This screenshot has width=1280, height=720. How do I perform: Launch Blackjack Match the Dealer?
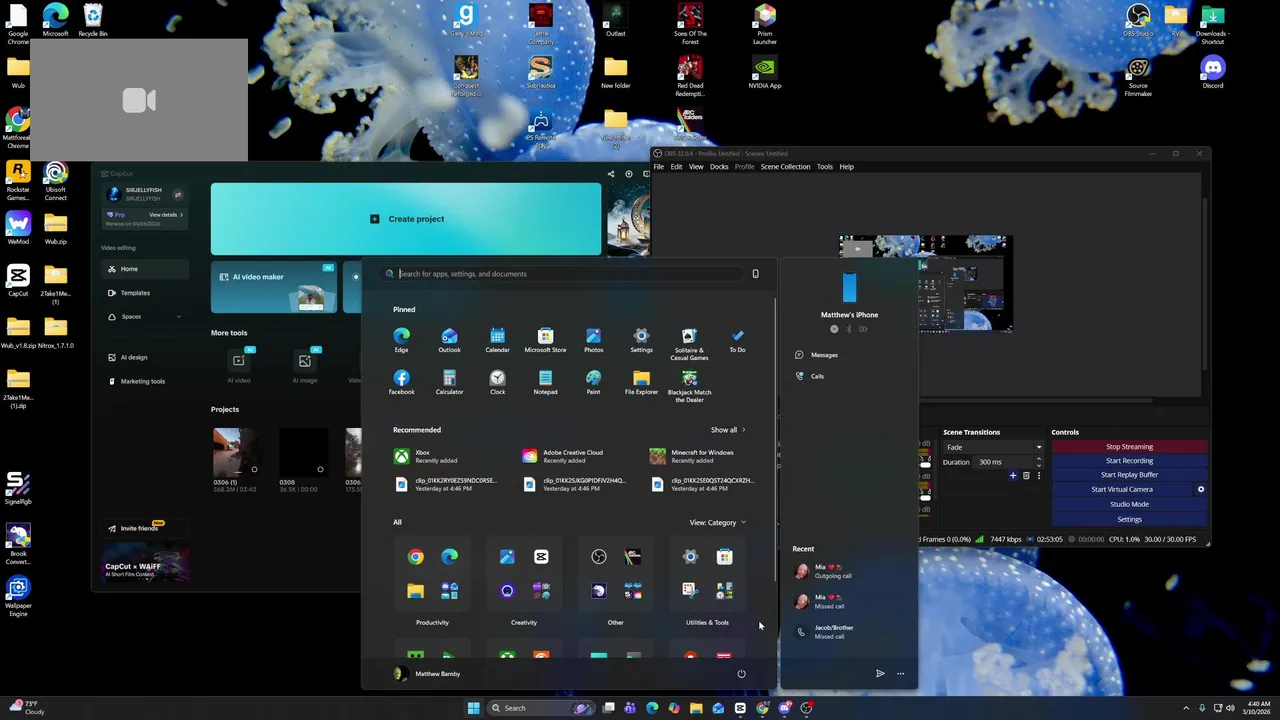tap(689, 386)
